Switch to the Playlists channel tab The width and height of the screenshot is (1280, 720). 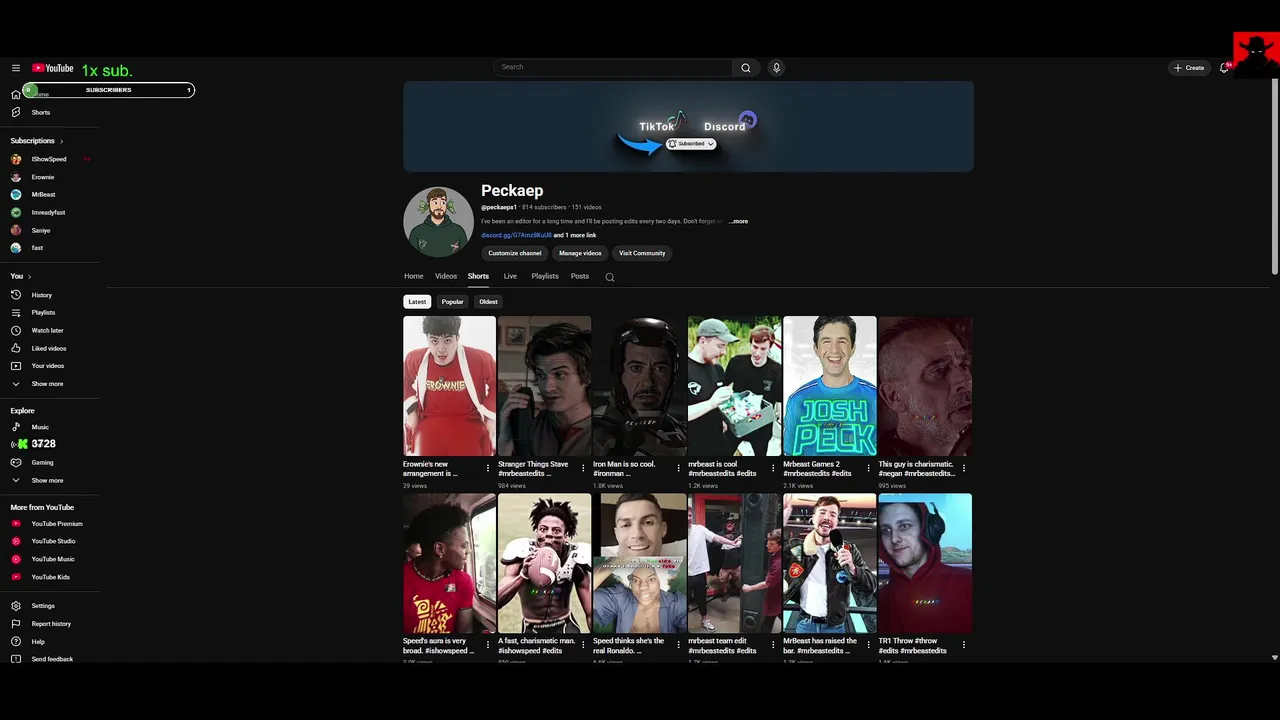545,276
